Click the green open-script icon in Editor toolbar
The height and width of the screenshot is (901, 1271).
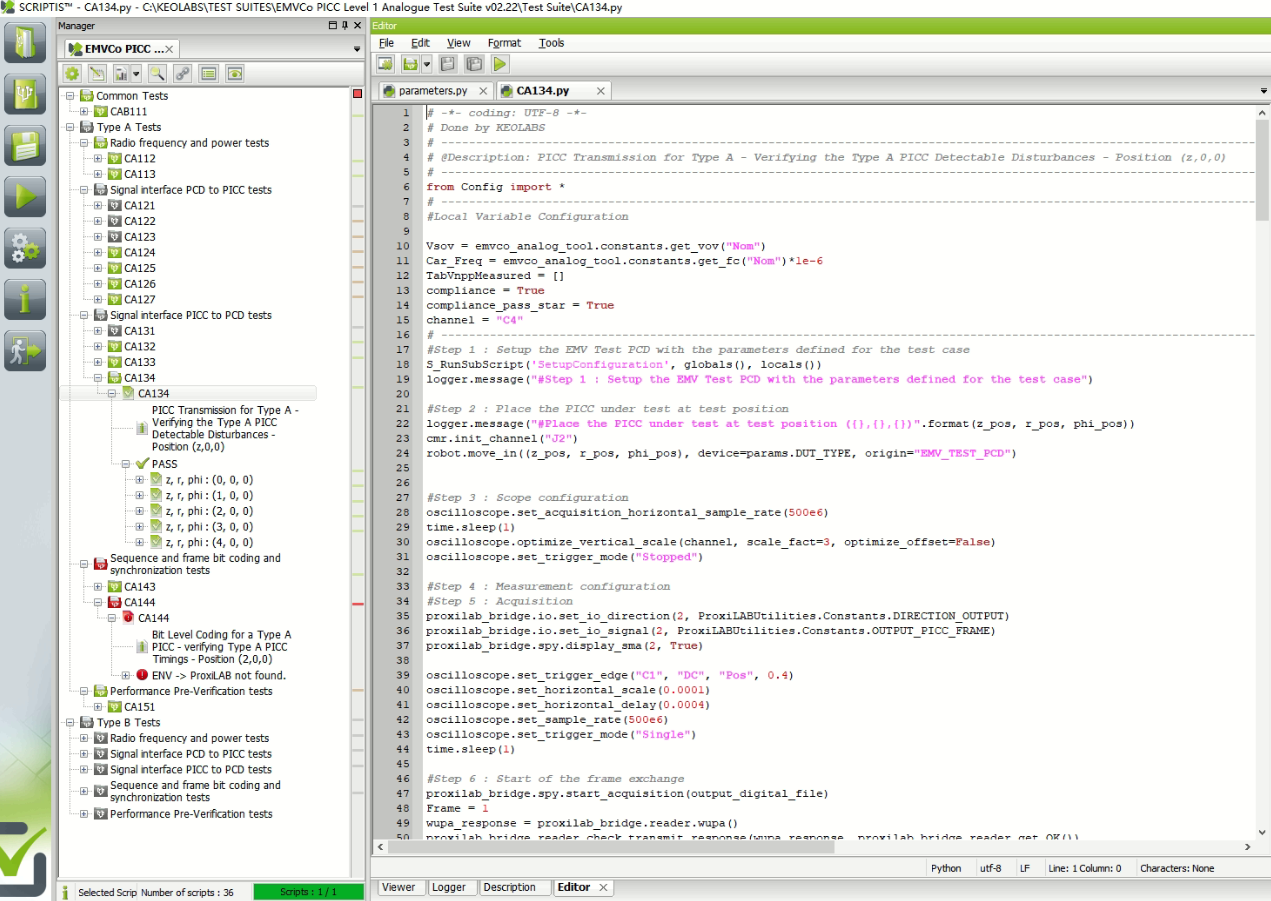tap(410, 64)
